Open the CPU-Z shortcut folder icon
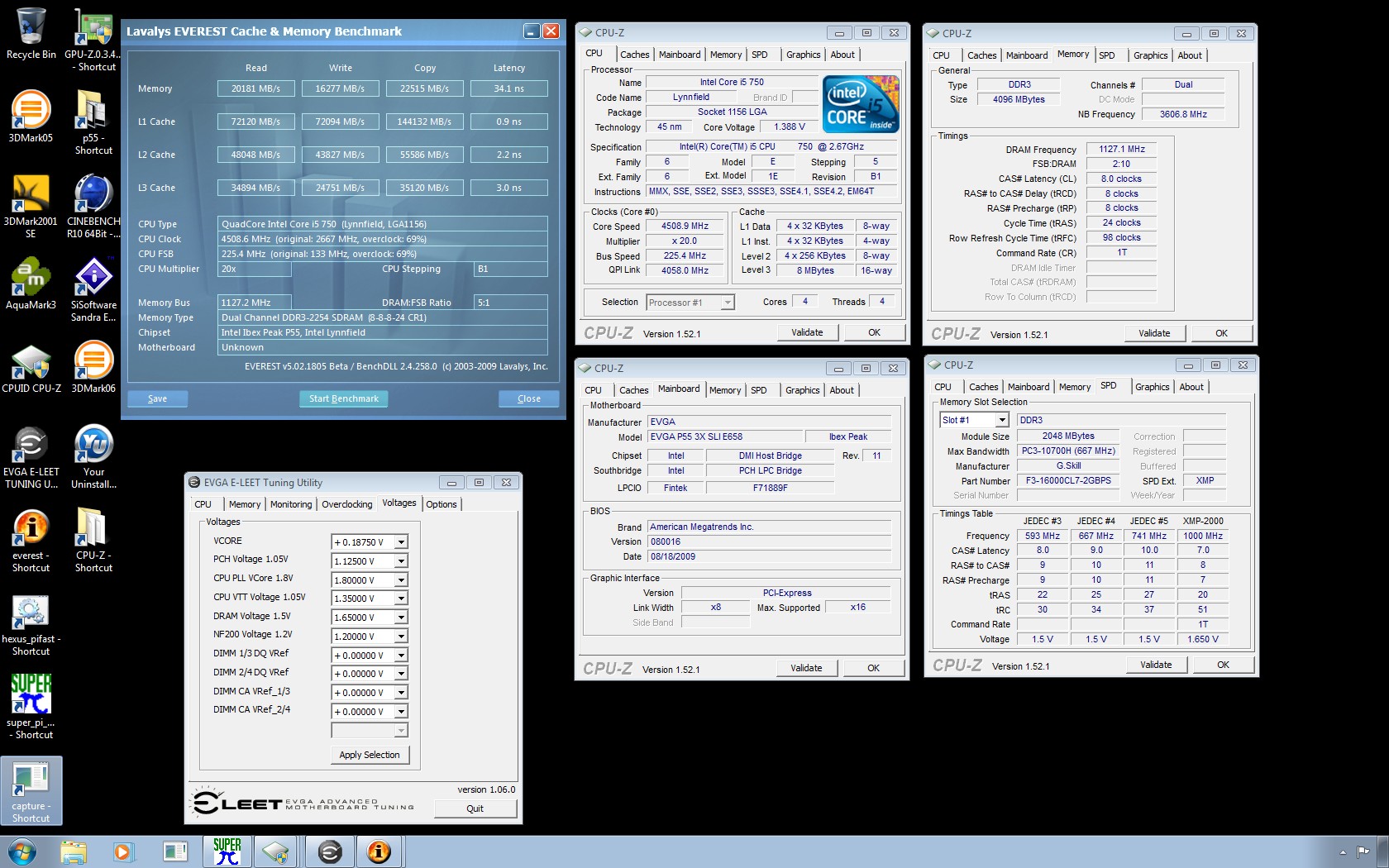Viewport: 1389px width, 868px height. pos(93,541)
